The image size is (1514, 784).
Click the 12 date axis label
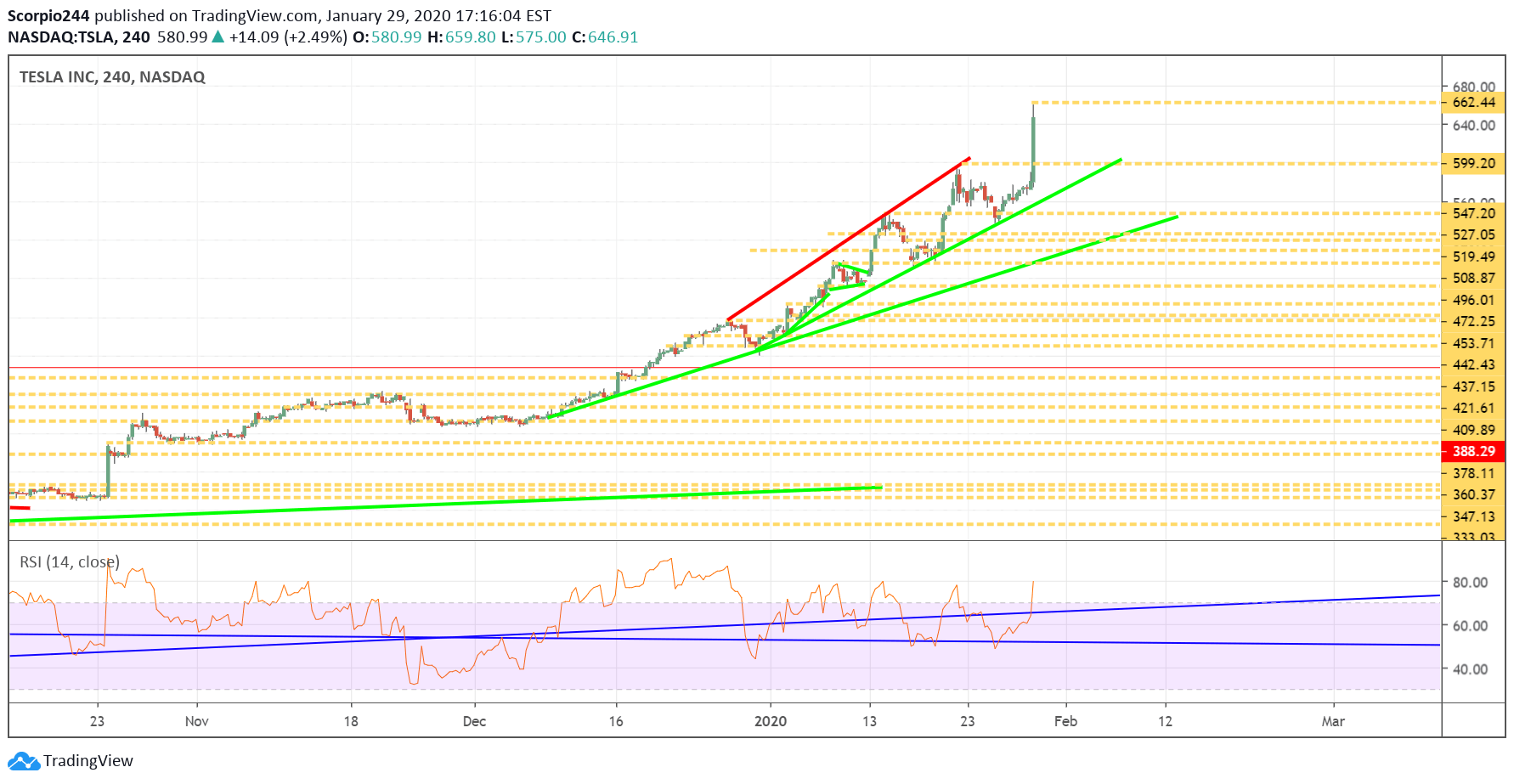1165,721
